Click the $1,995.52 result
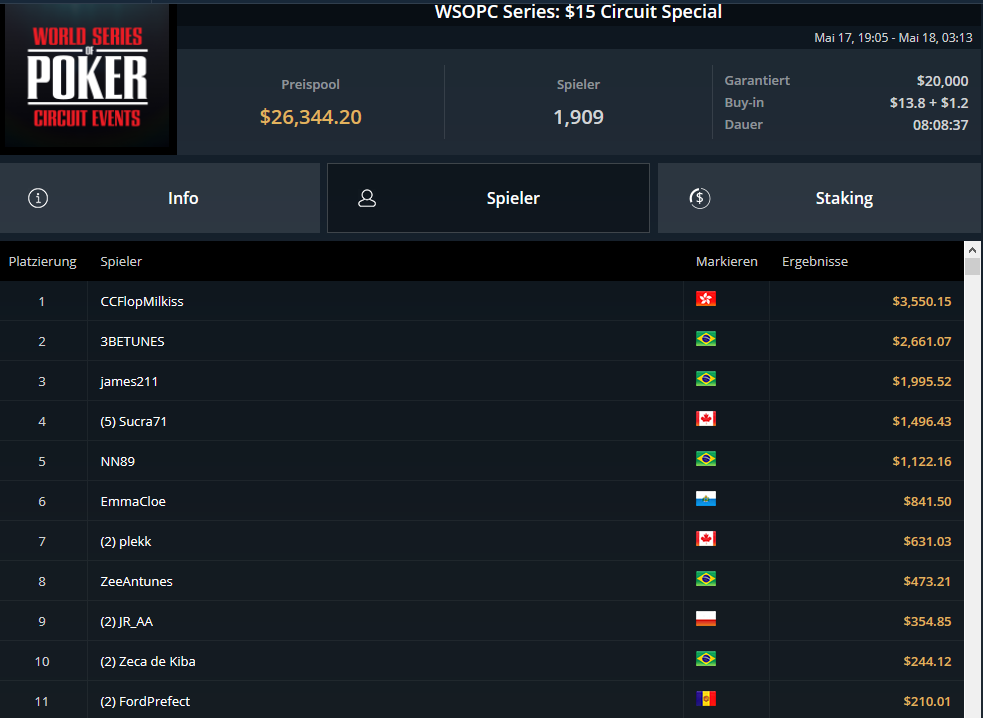Viewport: 983px width, 718px height. coord(922,381)
